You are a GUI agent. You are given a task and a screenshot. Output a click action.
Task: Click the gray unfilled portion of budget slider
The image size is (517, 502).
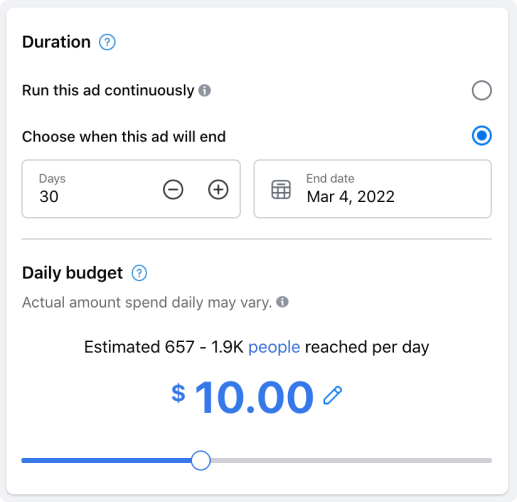click(351, 460)
